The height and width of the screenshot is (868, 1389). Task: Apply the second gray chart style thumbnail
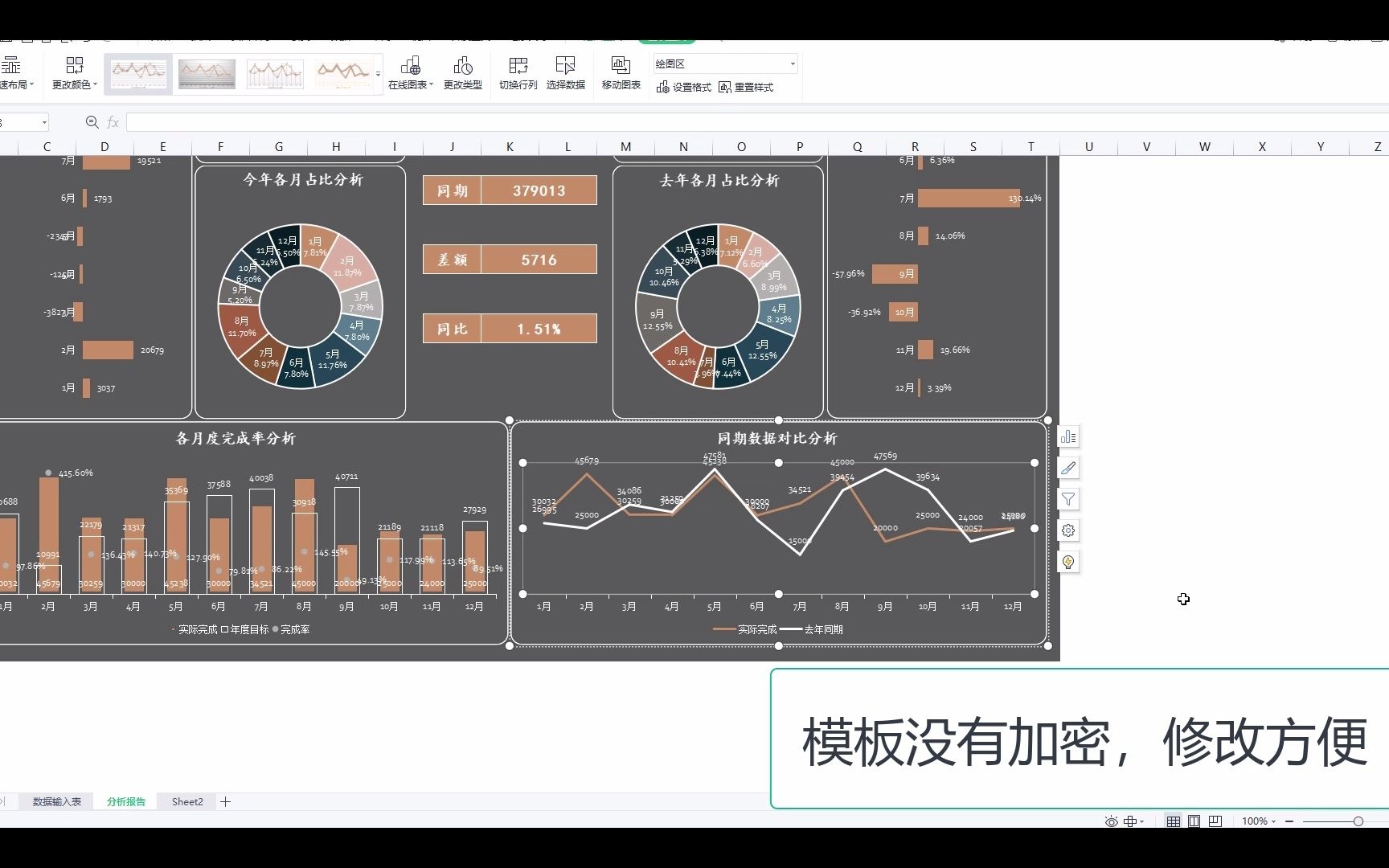(207, 74)
